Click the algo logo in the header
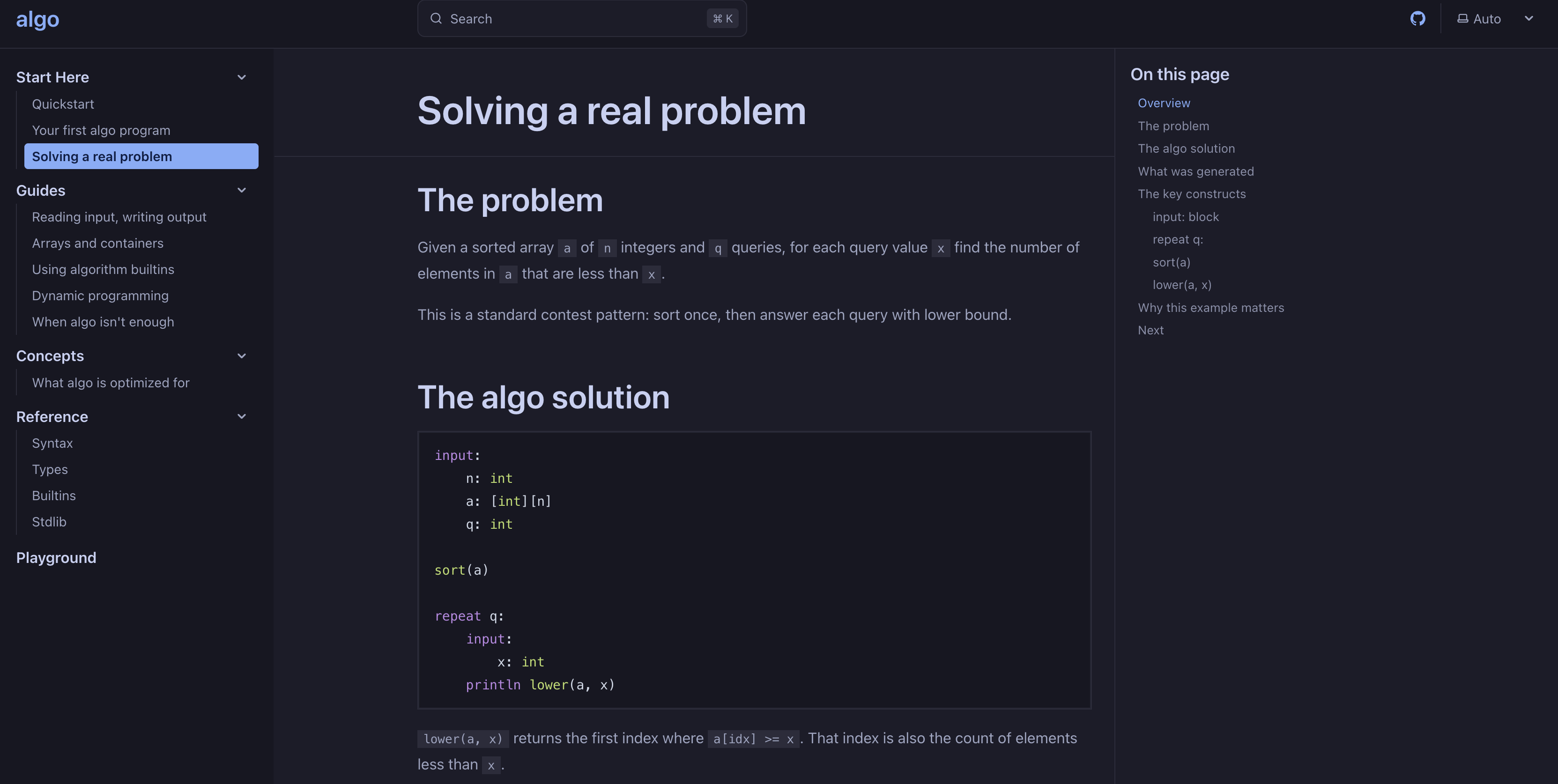 (37, 19)
